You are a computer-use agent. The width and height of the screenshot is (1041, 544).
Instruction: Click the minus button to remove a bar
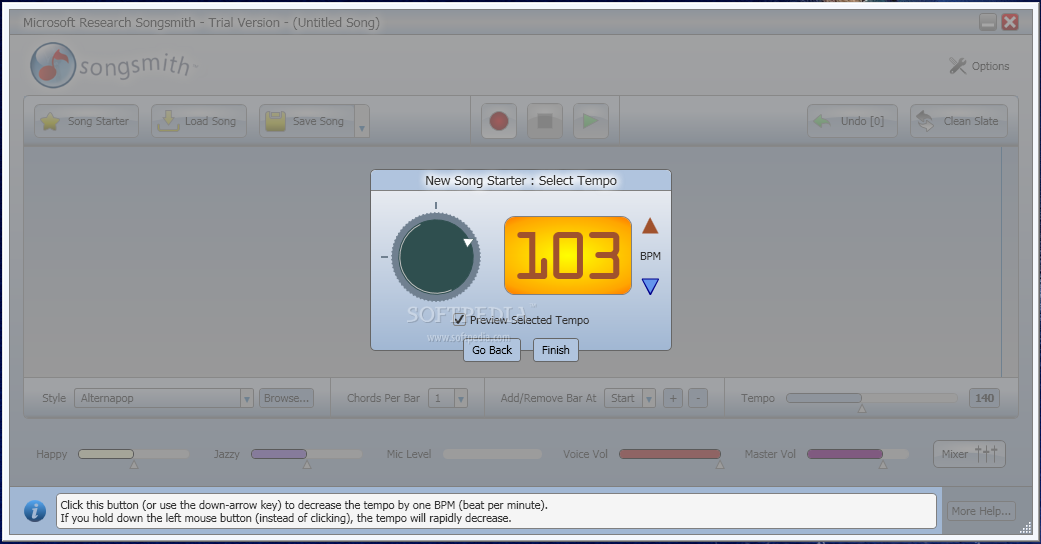coord(698,398)
